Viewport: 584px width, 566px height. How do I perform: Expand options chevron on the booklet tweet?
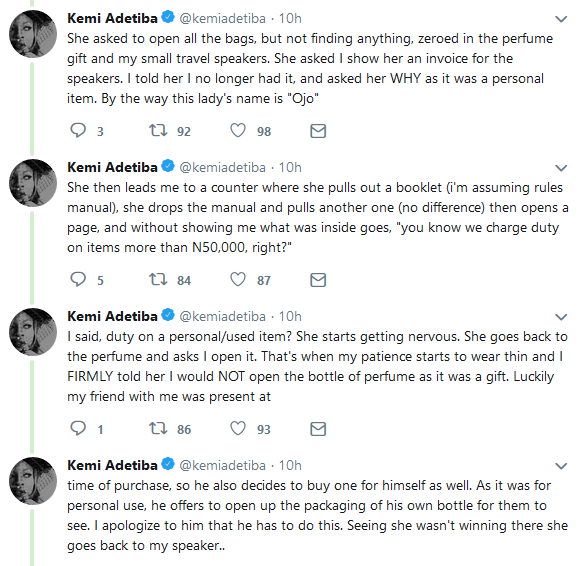561,168
